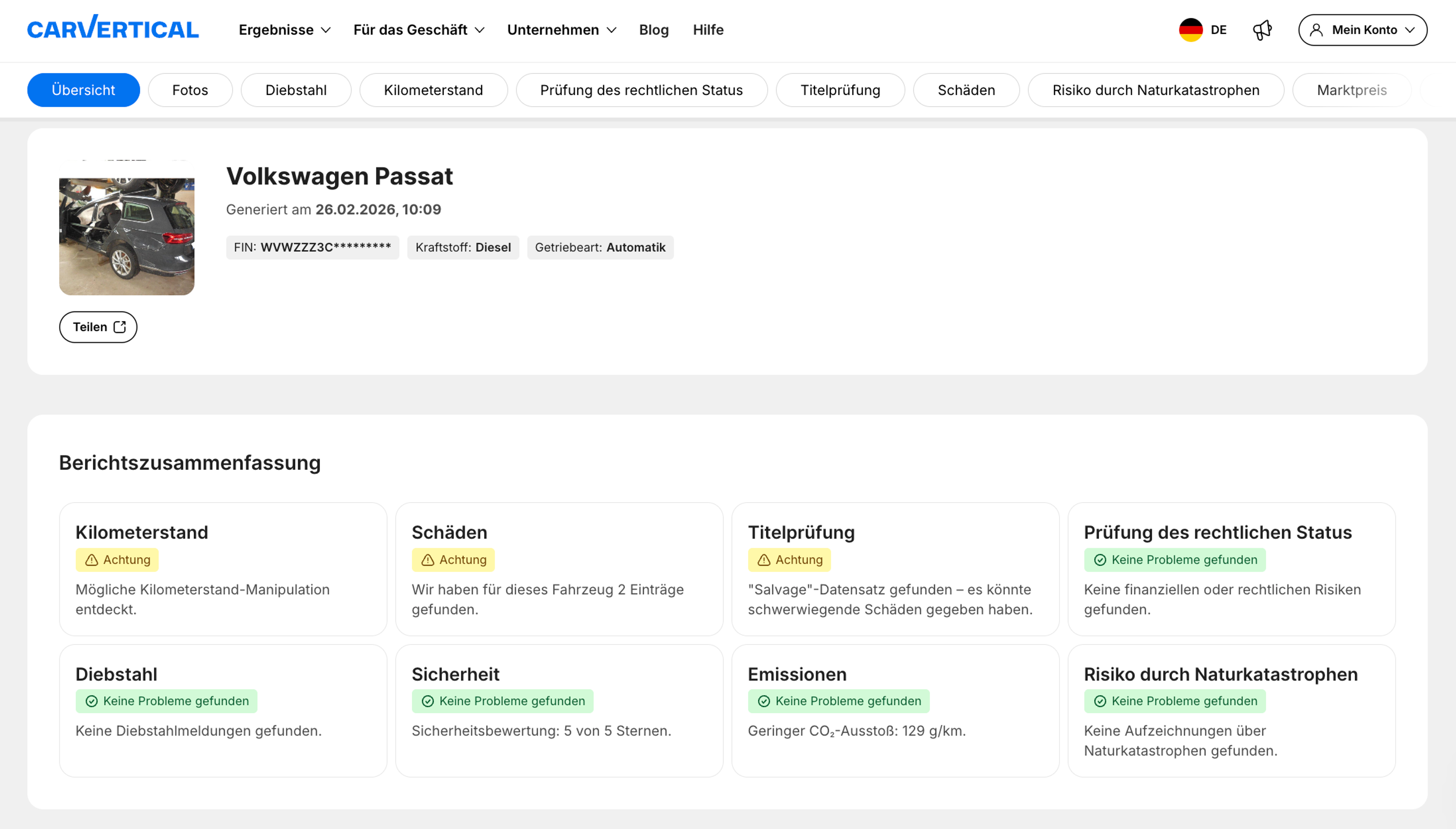Click 'Mögliche Kilometerstand-Manipulation entdeckt' text
Viewport: 1456px width, 829px height.
coord(202,600)
